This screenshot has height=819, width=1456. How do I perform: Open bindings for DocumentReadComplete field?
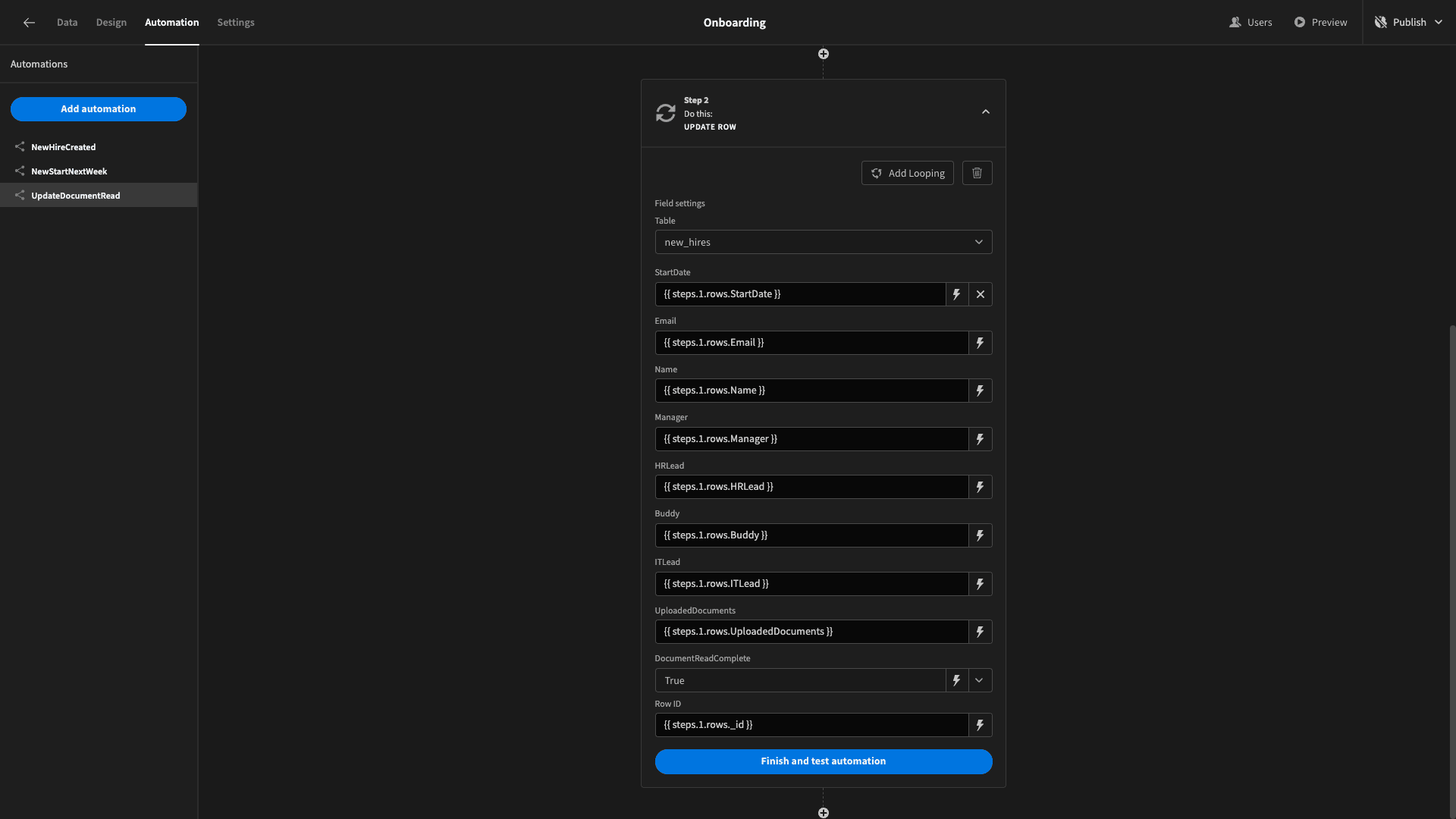point(957,680)
